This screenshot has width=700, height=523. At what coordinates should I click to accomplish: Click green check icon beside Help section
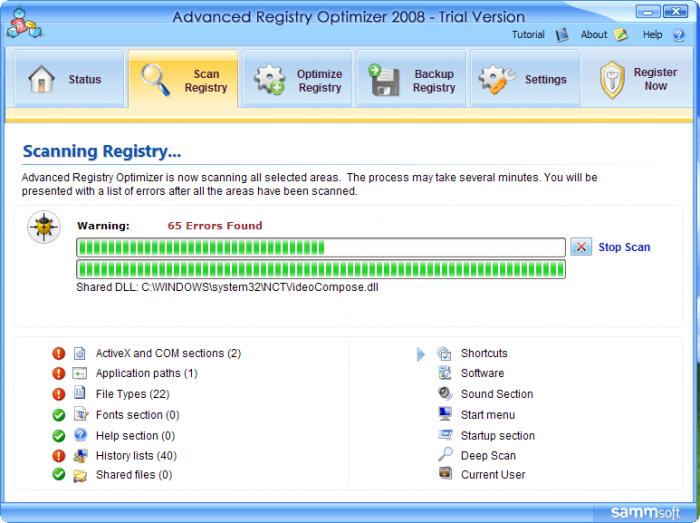click(58, 436)
